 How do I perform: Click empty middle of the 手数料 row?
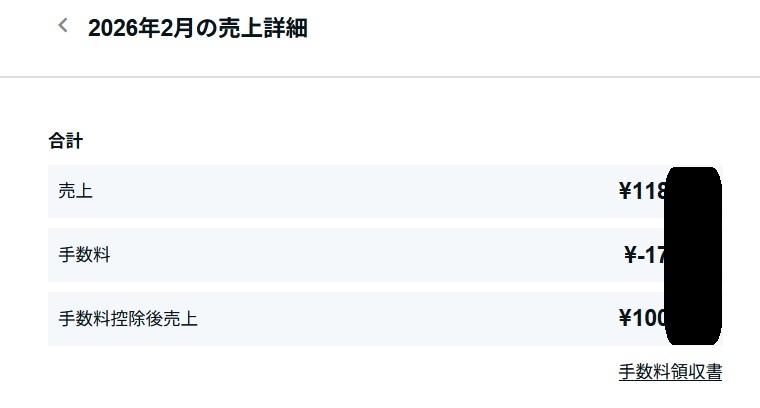pos(350,255)
